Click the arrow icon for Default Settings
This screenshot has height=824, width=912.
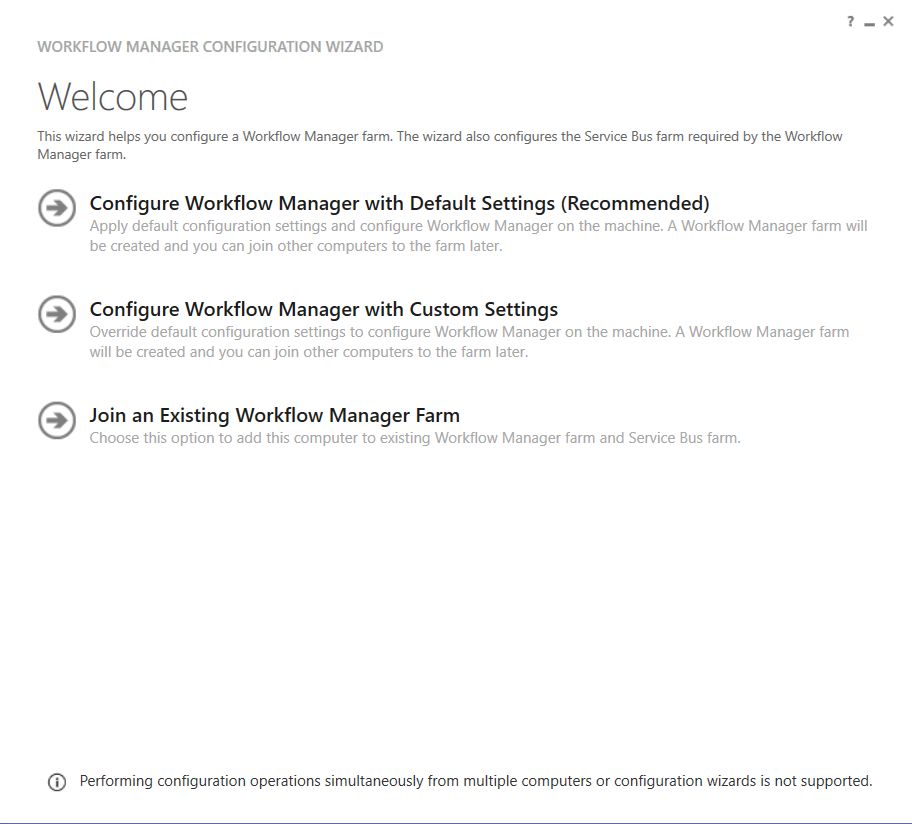pos(57,208)
